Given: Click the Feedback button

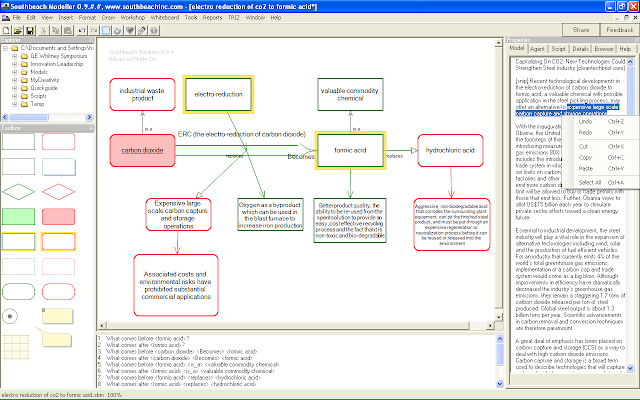Looking at the screenshot, I should tap(620, 30).
